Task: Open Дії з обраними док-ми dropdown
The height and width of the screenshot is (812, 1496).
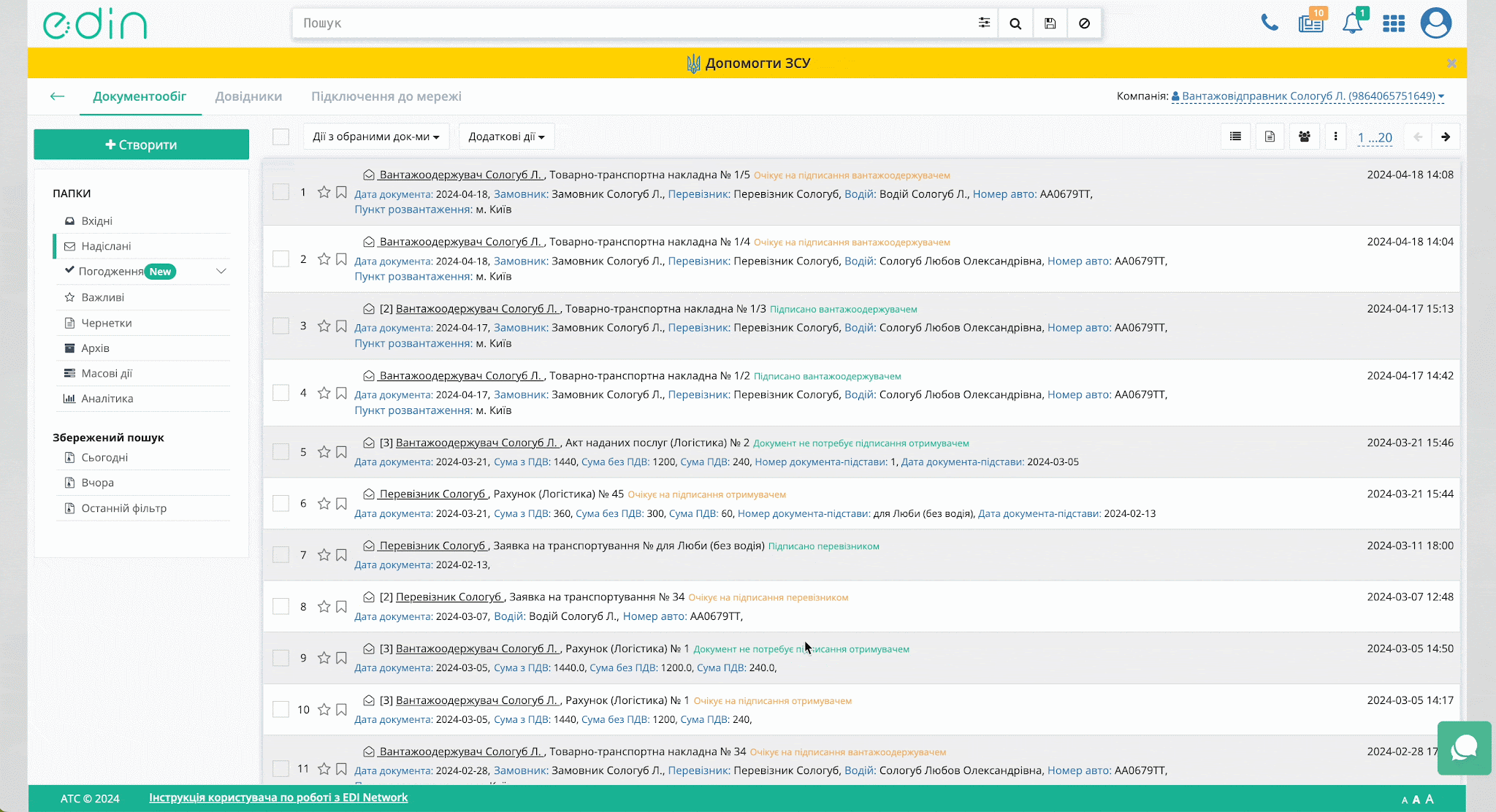Action: point(376,137)
